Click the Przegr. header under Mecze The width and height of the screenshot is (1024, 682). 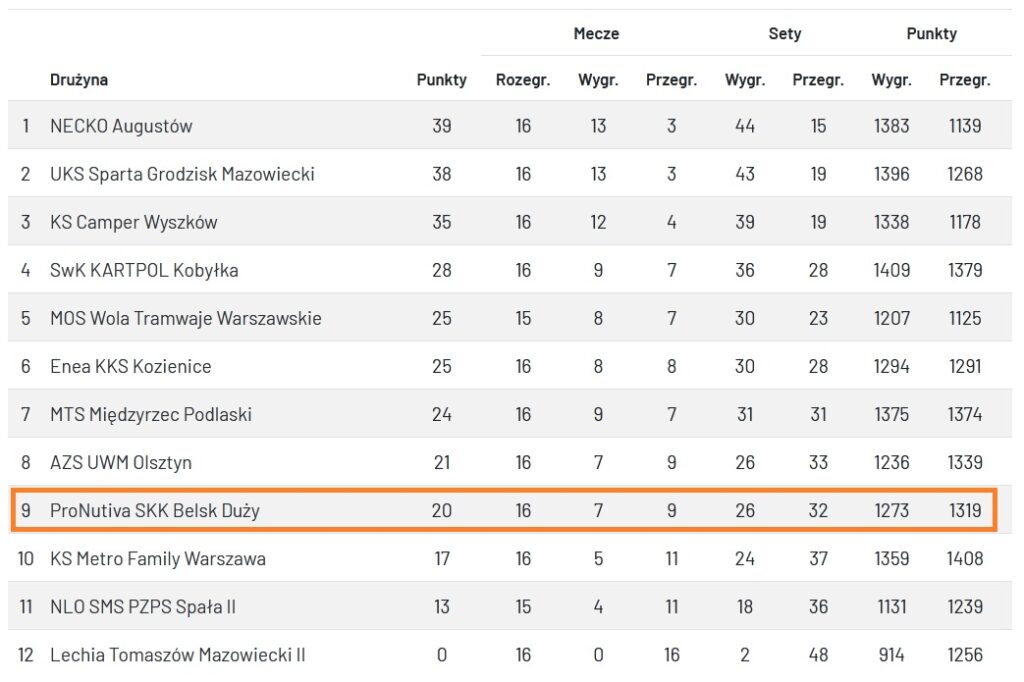(671, 80)
